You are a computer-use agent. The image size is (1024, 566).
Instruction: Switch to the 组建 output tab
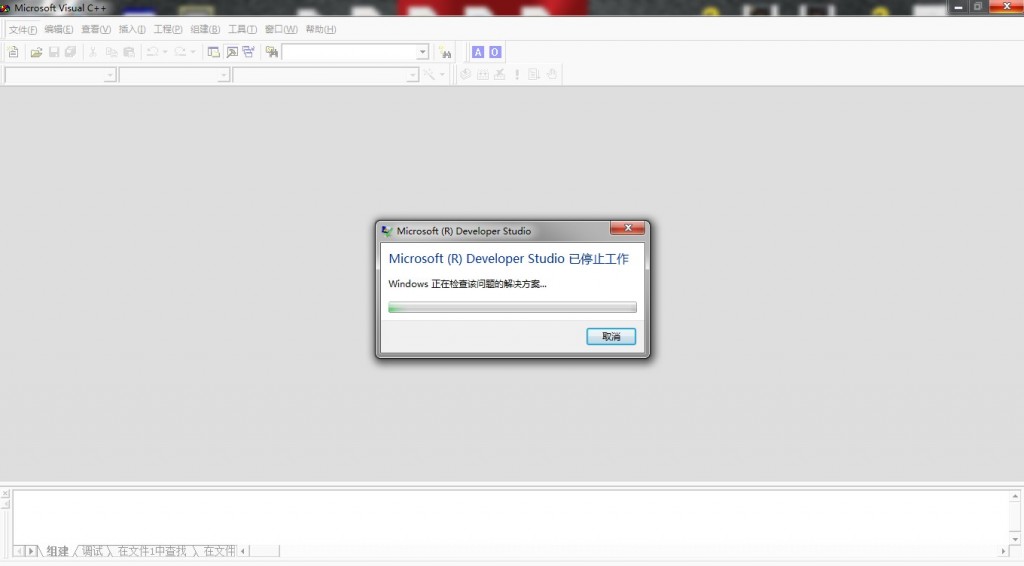57,551
